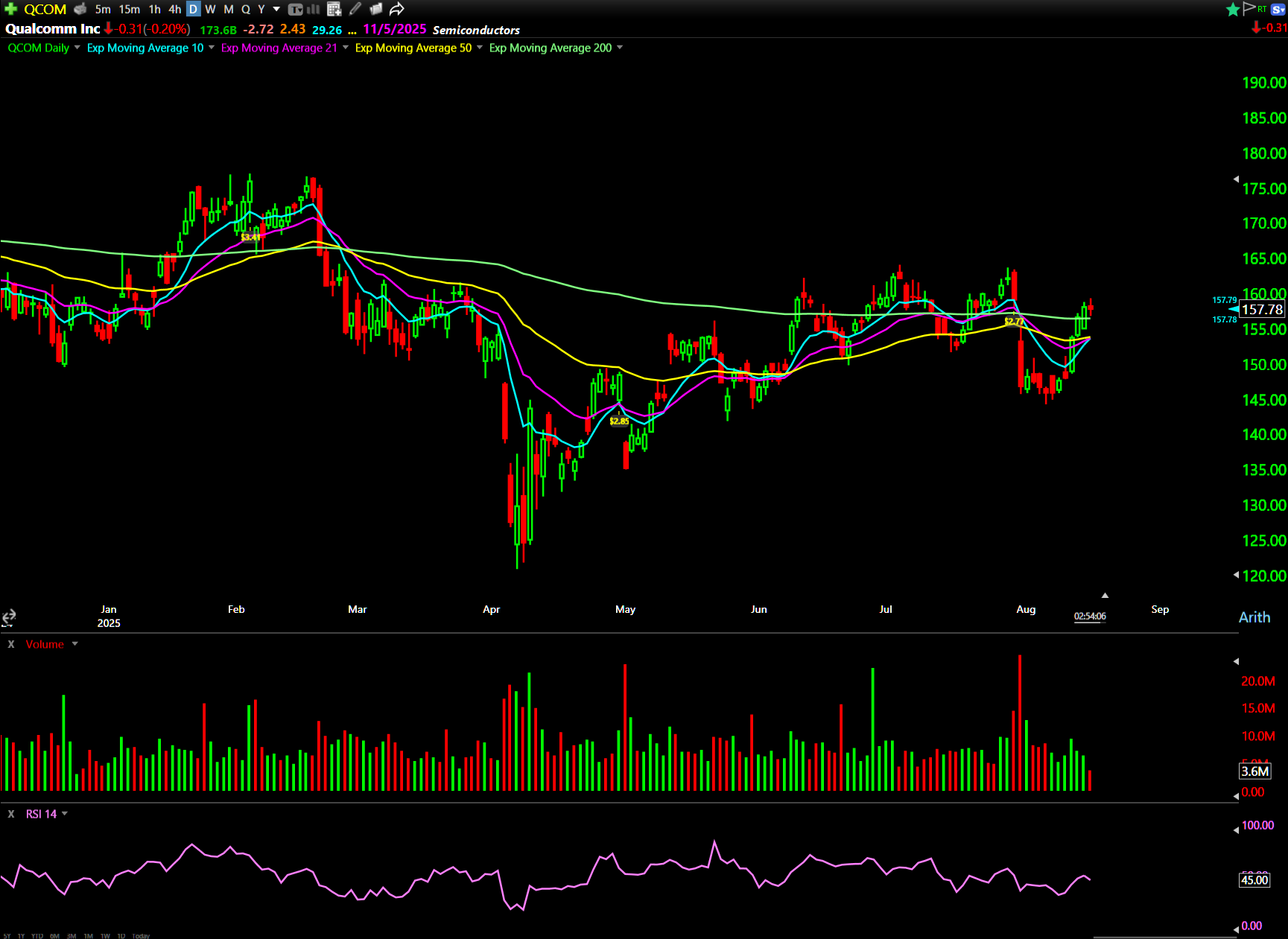The width and height of the screenshot is (1288, 939).
Task: Switch to the 15m timeframe
Action: click(130, 9)
